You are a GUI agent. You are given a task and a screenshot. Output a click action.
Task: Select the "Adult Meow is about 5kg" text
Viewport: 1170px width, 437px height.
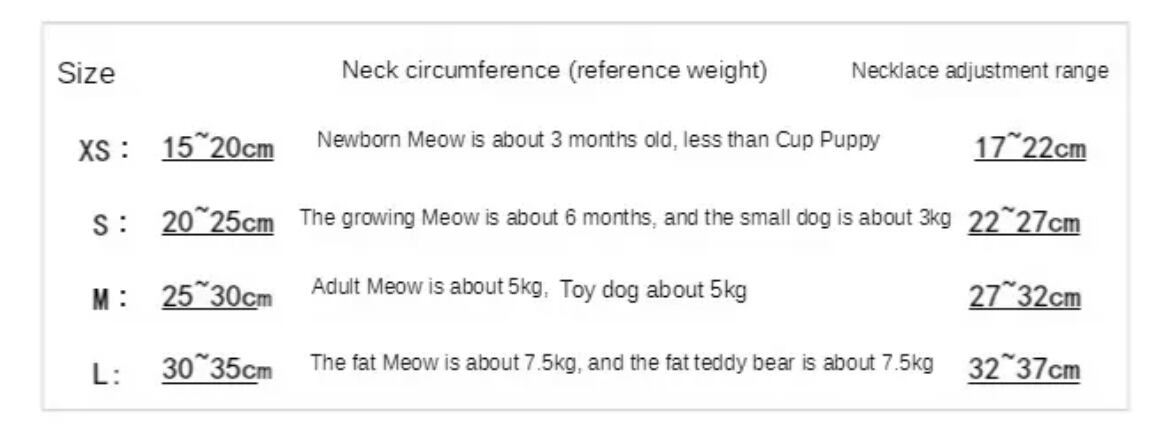tap(430, 287)
